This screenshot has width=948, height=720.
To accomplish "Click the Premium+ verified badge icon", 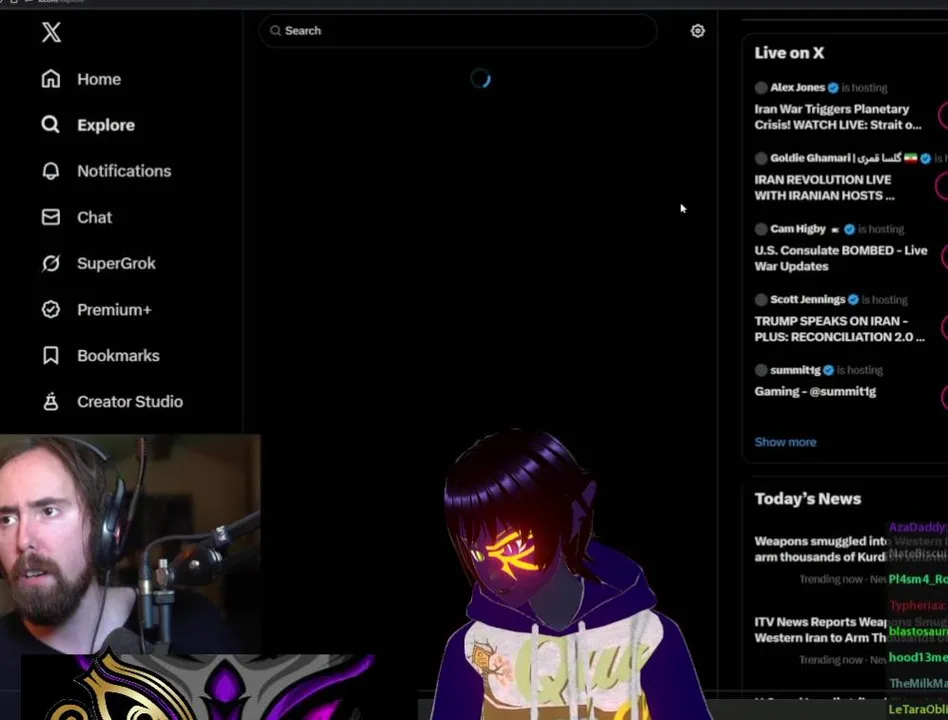I will (51, 310).
